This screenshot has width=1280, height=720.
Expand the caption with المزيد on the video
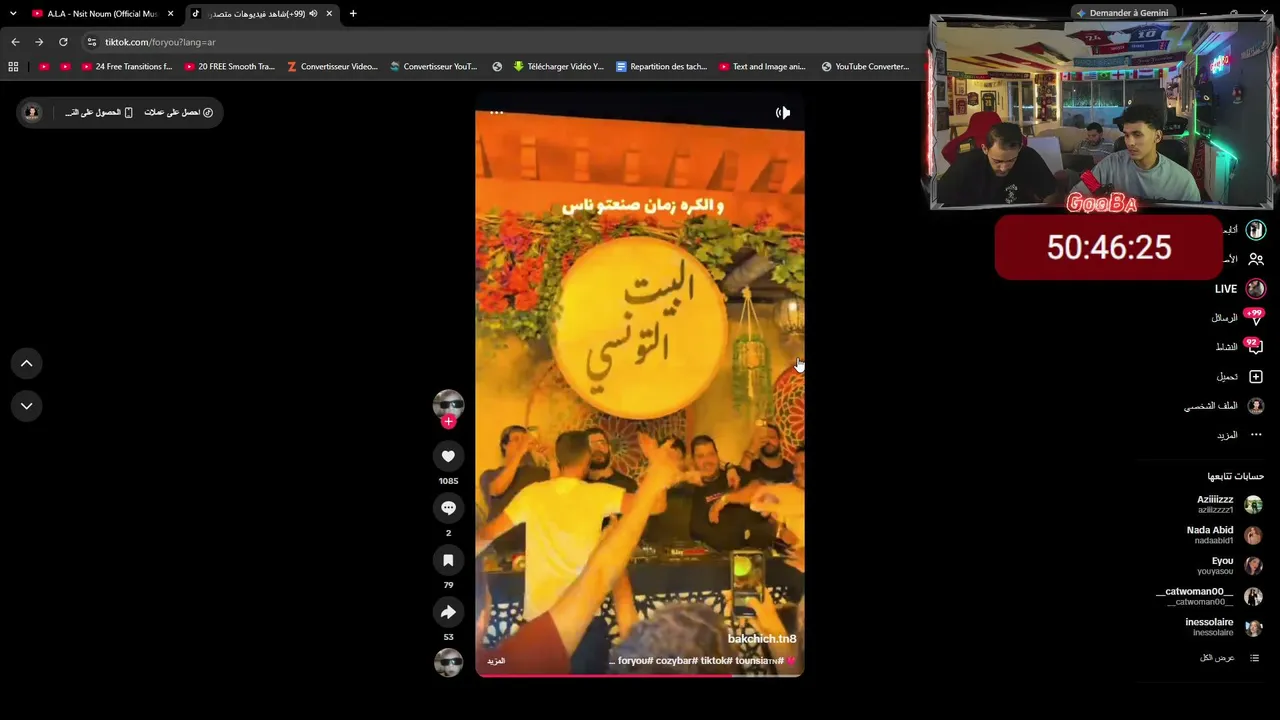click(496, 661)
